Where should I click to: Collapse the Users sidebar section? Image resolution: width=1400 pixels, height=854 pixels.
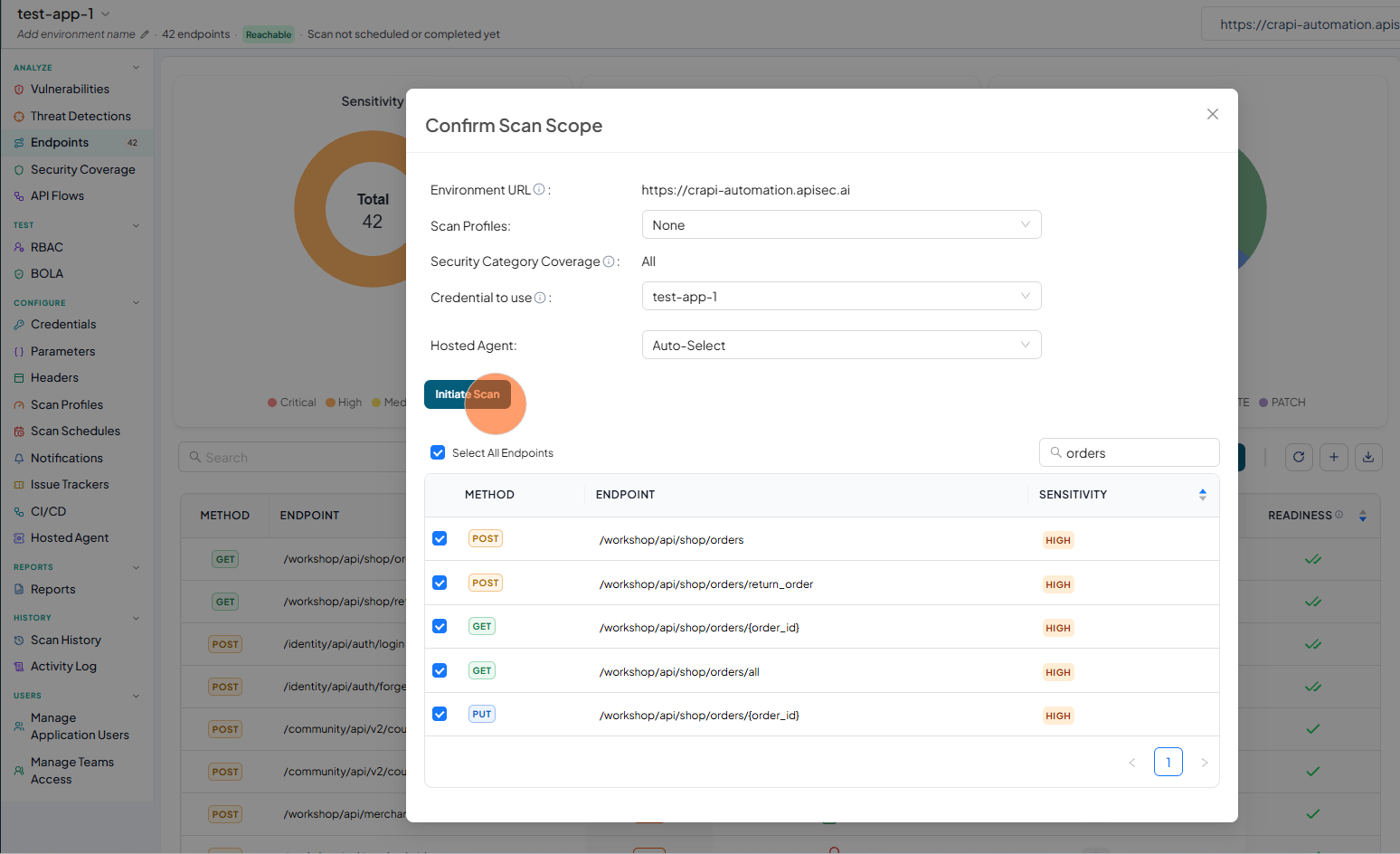[x=137, y=696]
